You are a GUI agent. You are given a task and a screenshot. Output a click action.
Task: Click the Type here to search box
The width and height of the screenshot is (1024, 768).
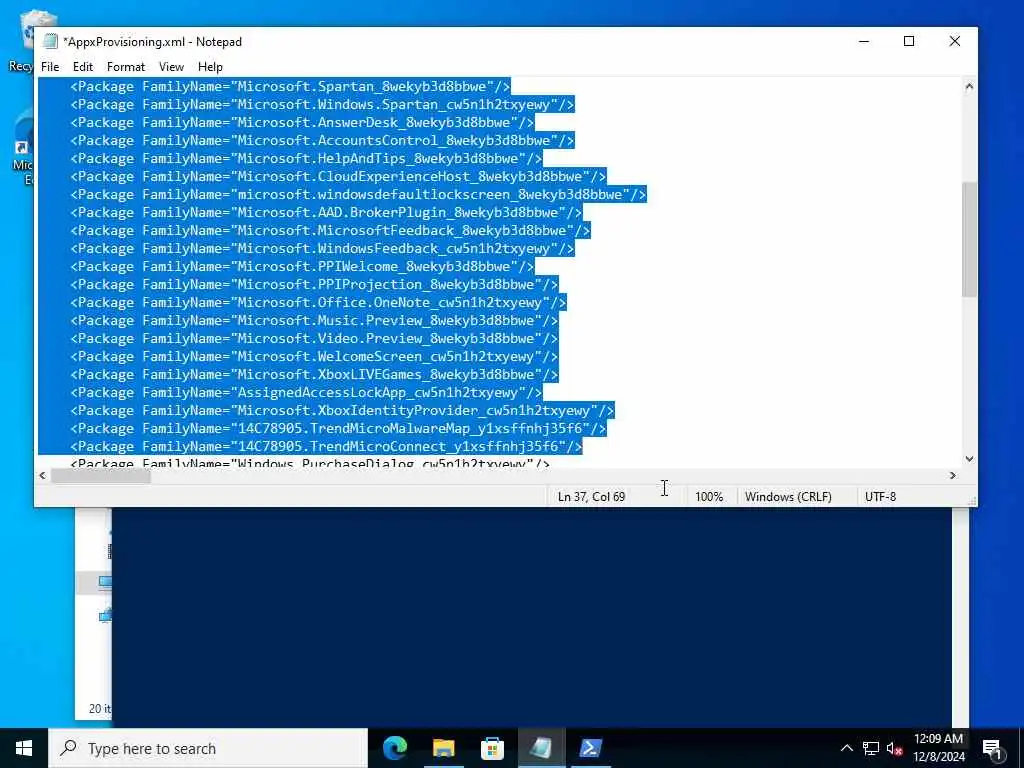pyautogui.click(x=208, y=748)
